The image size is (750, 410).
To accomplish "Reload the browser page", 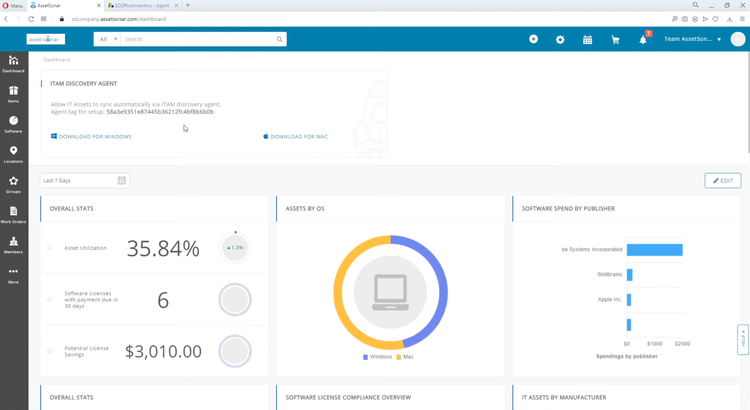I will coord(31,19).
